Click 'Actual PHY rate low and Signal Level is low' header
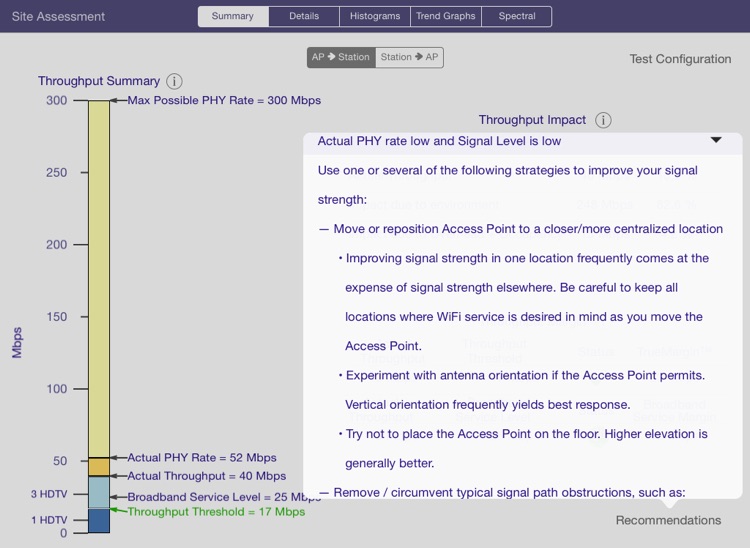The image size is (750, 548). click(439, 141)
